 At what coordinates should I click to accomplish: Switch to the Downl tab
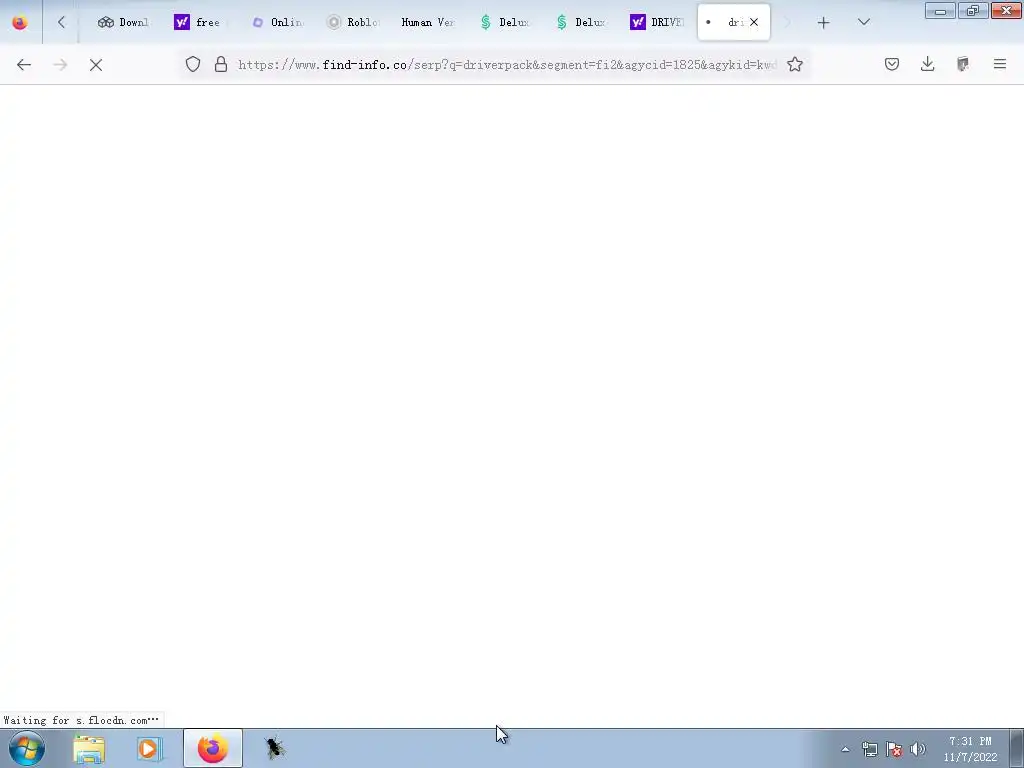click(123, 22)
